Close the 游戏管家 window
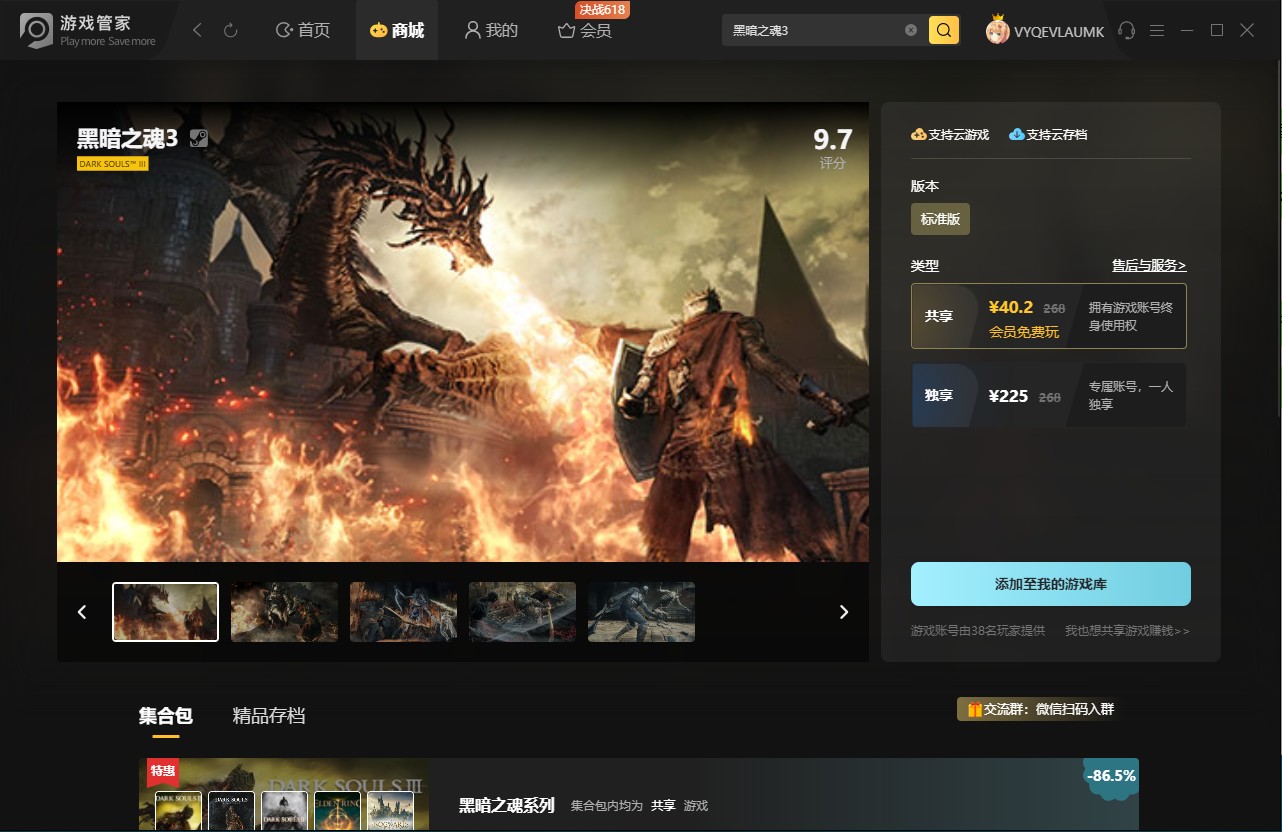 1247,31
